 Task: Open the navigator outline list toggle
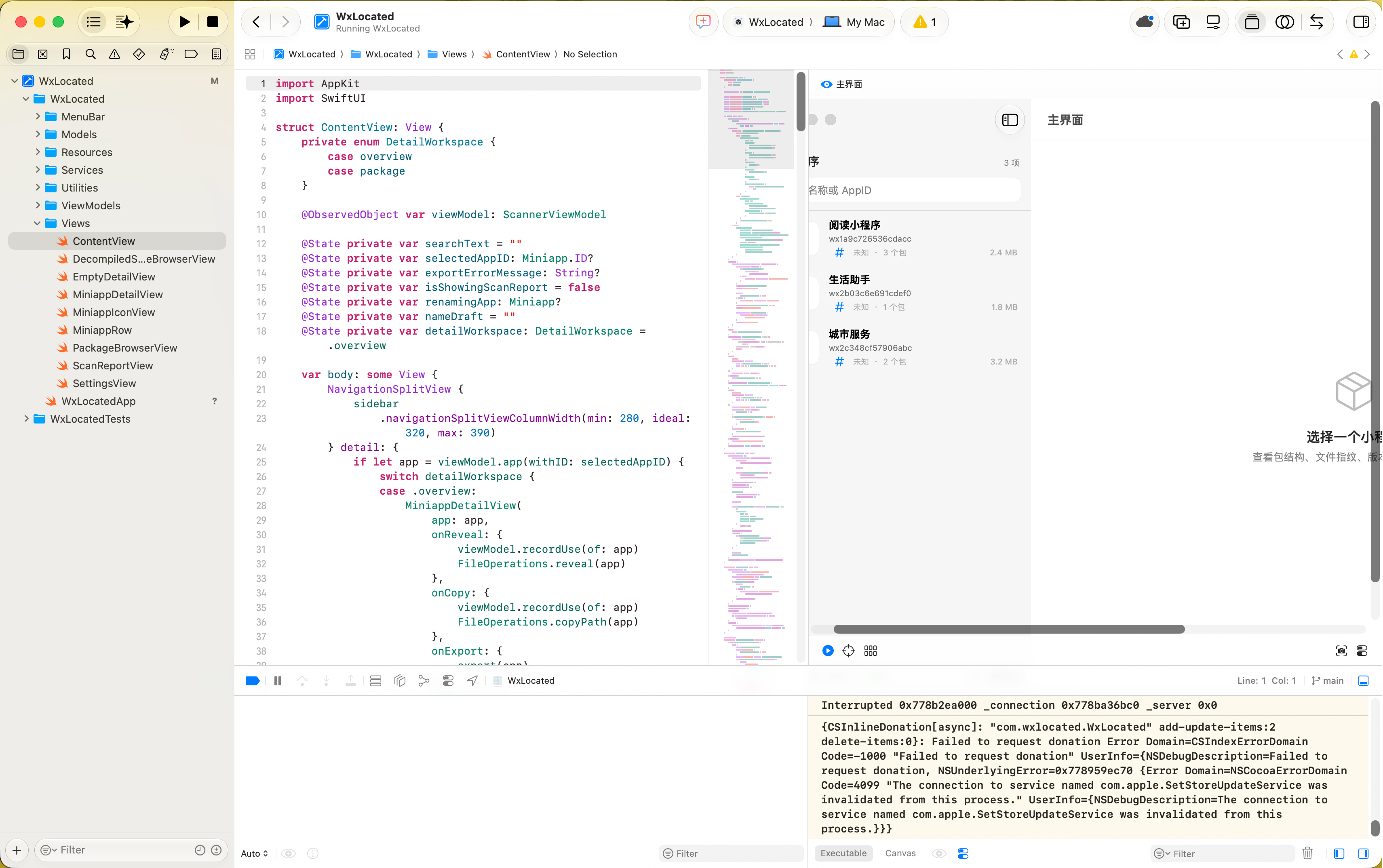click(x=94, y=22)
